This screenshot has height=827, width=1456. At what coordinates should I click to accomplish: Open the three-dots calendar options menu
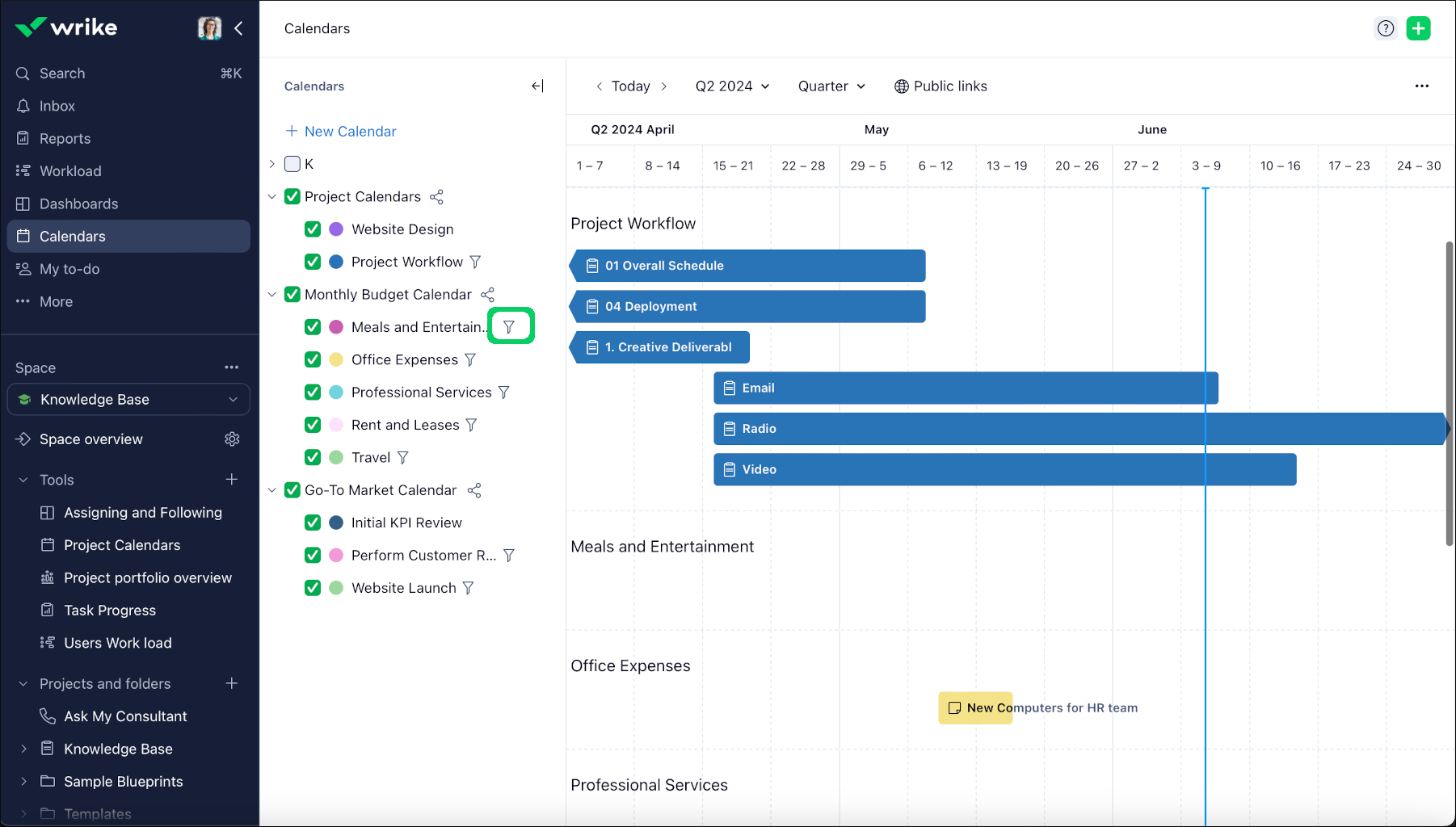click(x=1421, y=86)
